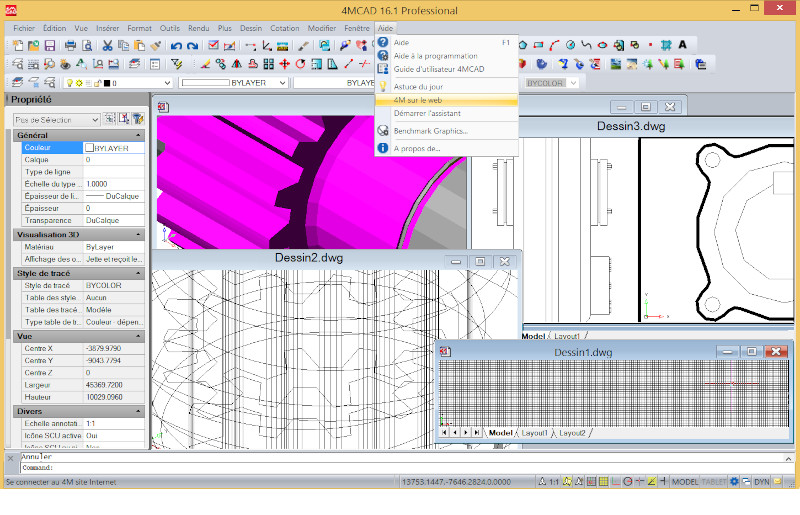Collapse the Style de tracé section
800x515 pixels.
[x=138, y=274]
